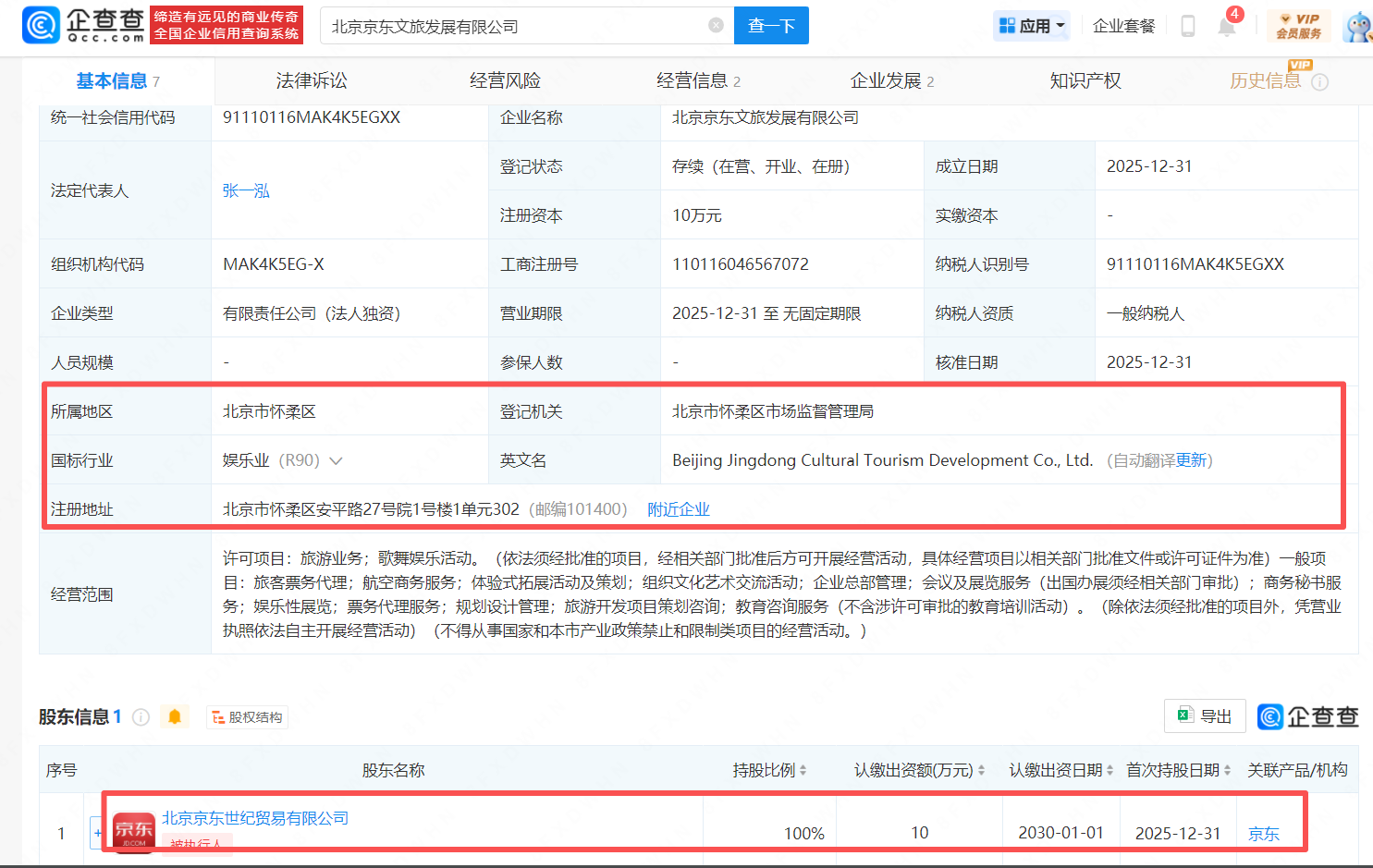Screen dimensions: 1373x868
Task: Export shareholder data via 导出
Action: 1204,716
